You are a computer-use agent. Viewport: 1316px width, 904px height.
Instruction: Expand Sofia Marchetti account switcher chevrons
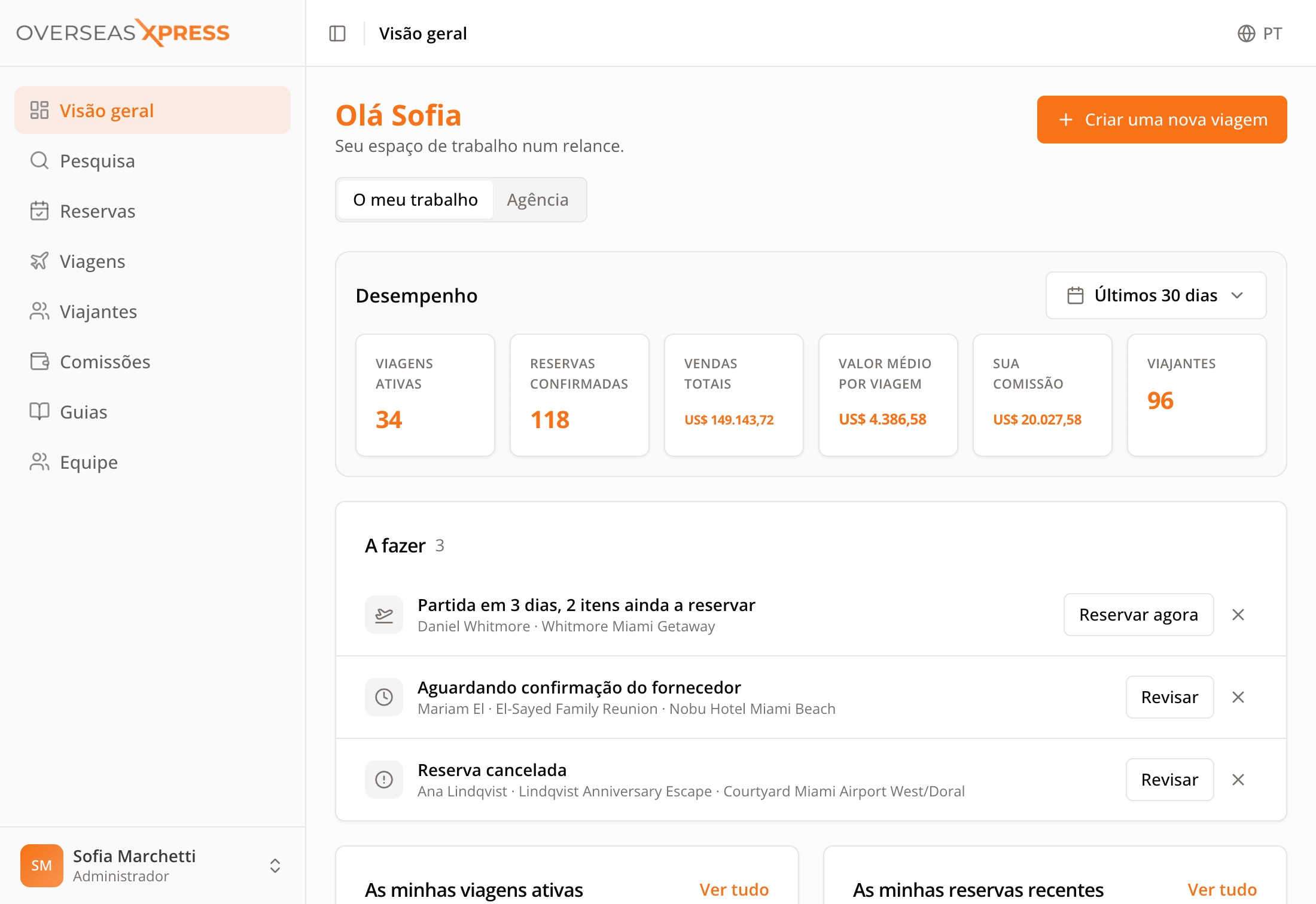(275, 865)
